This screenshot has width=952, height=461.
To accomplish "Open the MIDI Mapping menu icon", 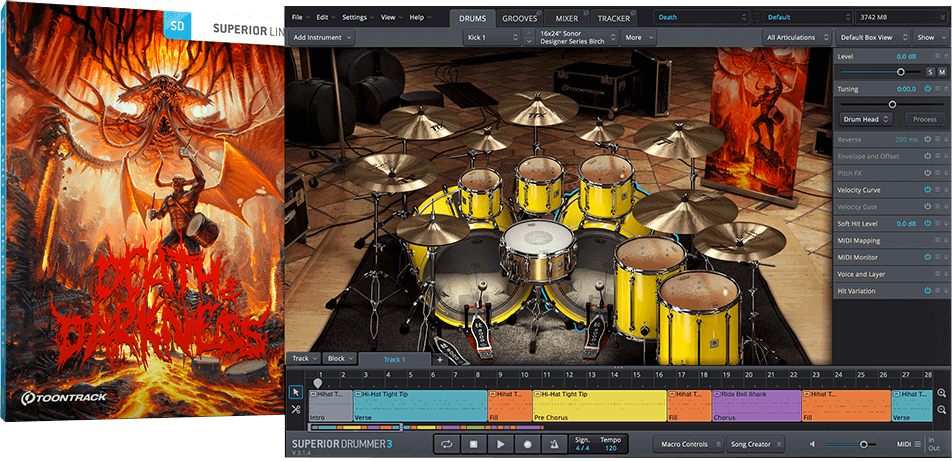I will (937, 241).
